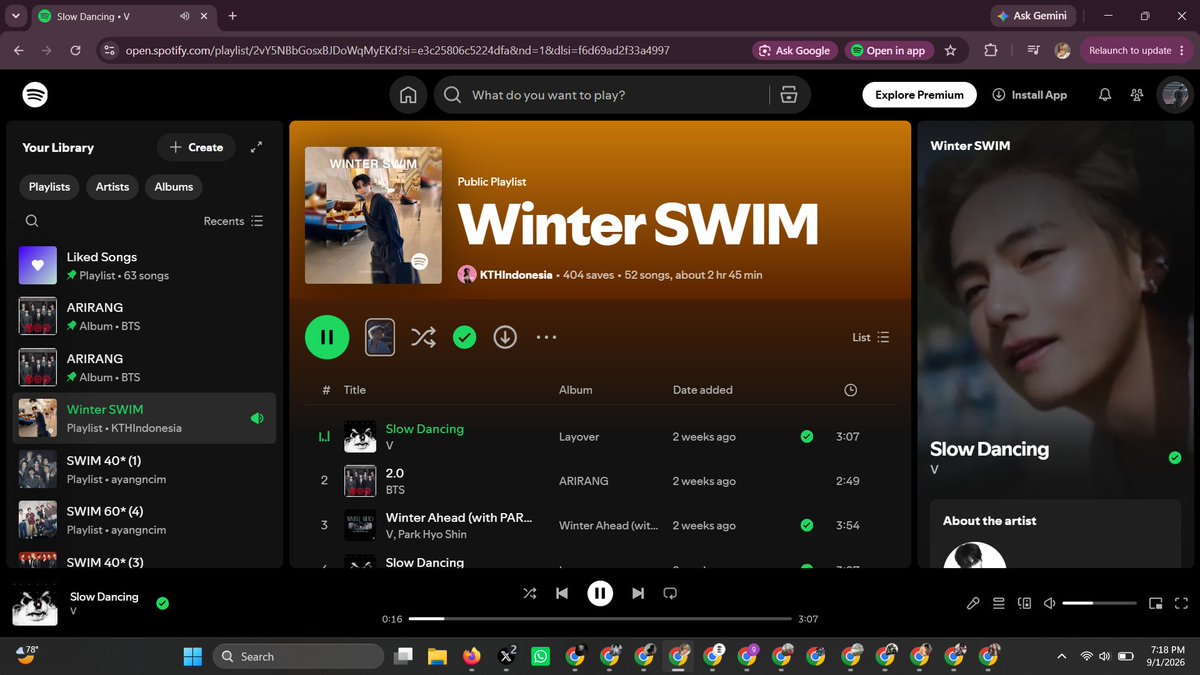The height and width of the screenshot is (675, 1200).
Task: Open KTHIndonesia profile link
Action: (x=516, y=274)
